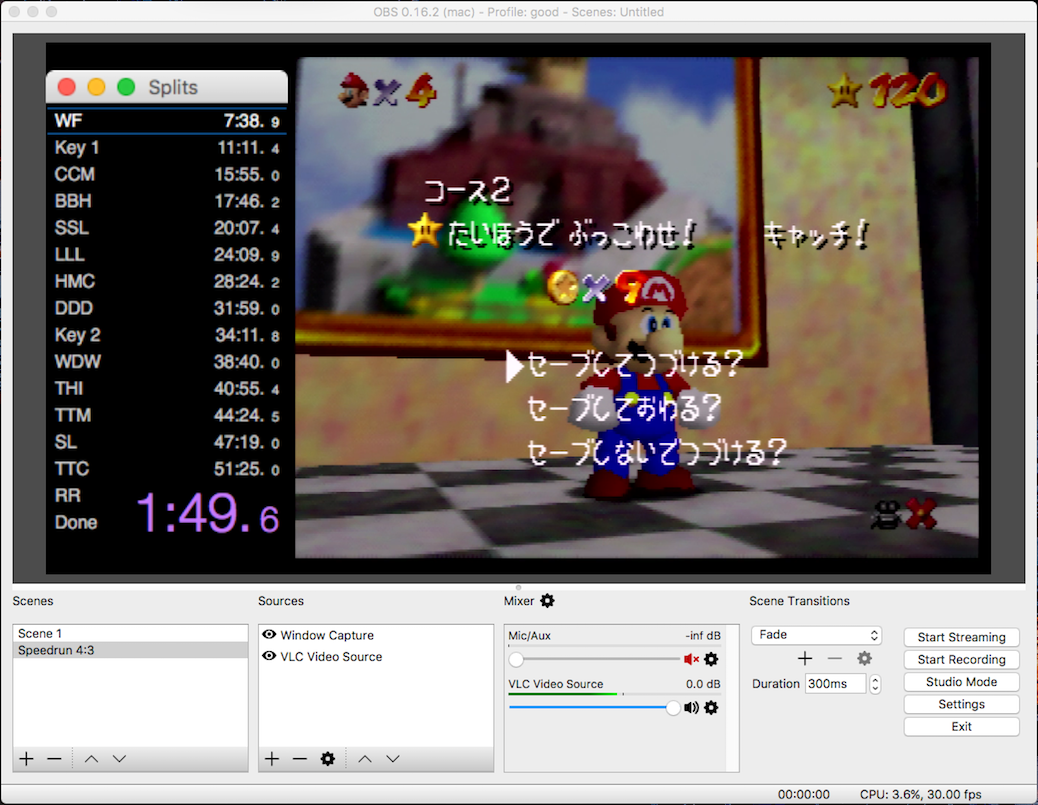Viewport: 1038px width, 805px height.
Task: Select Scene 1 in Scenes list
Action: pyautogui.click(x=130, y=634)
